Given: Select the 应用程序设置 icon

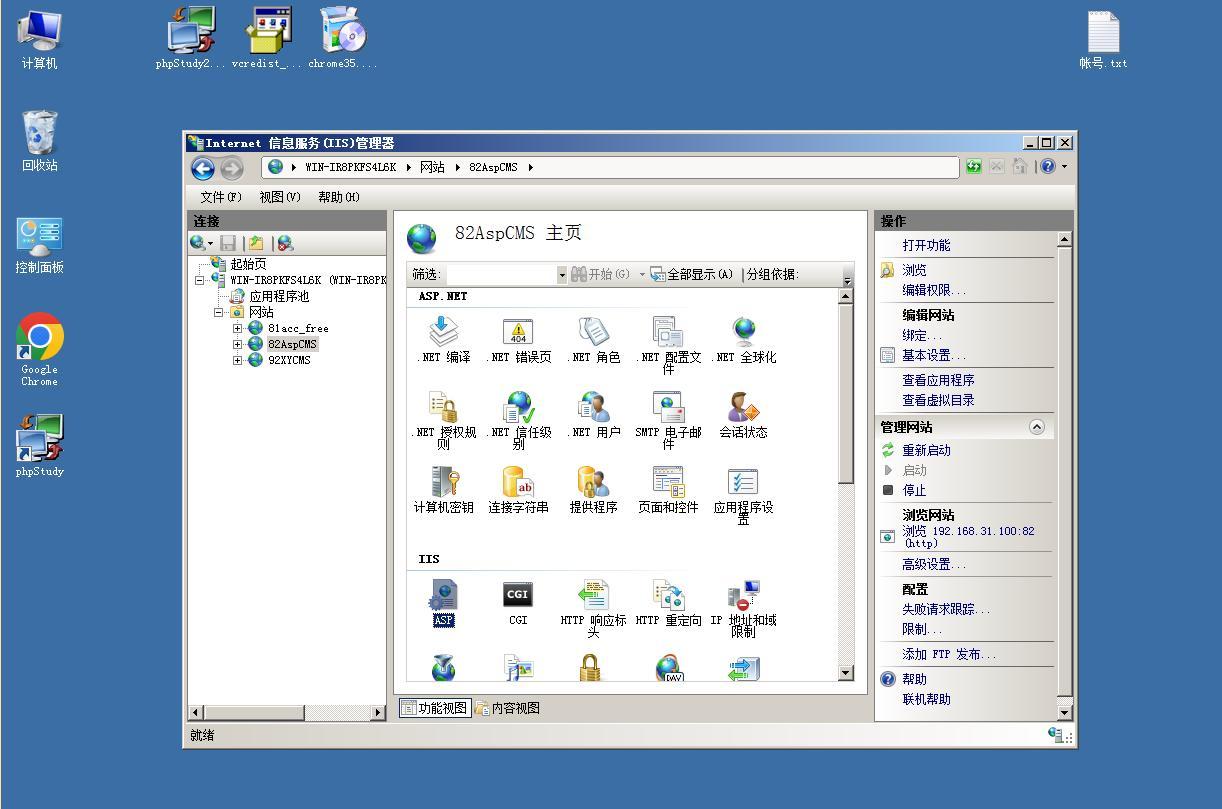Looking at the screenshot, I should [743, 495].
